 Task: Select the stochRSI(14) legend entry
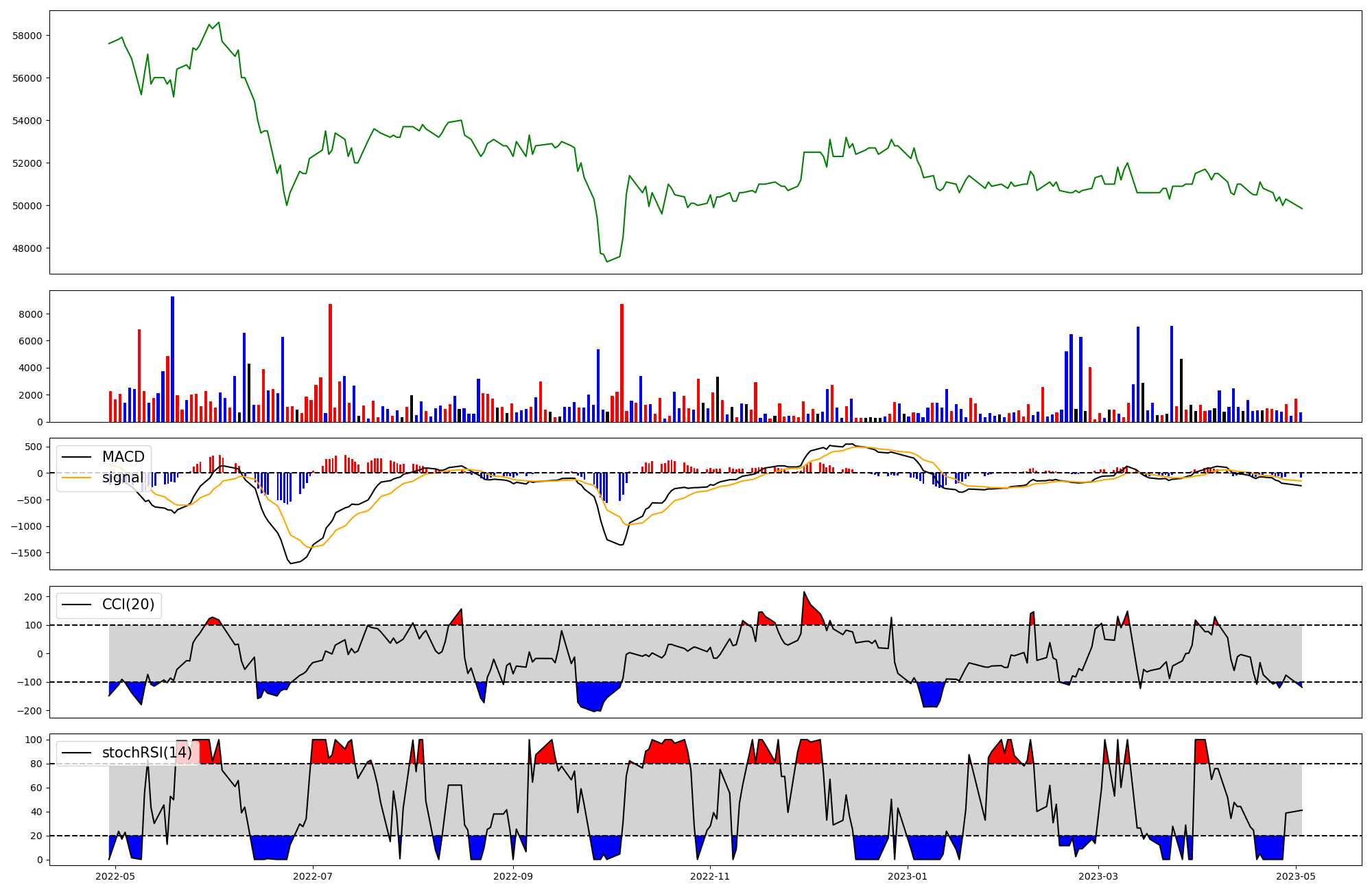point(147,753)
